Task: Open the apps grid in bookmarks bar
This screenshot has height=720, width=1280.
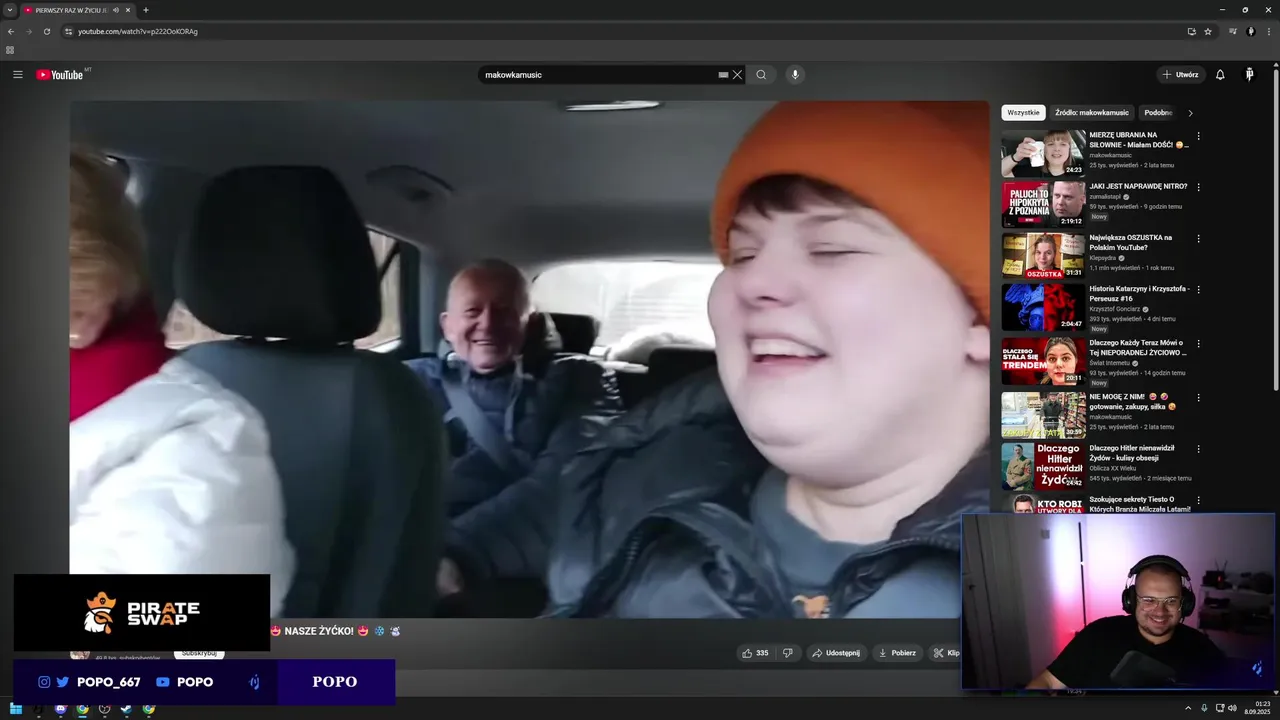Action: [x=10, y=50]
